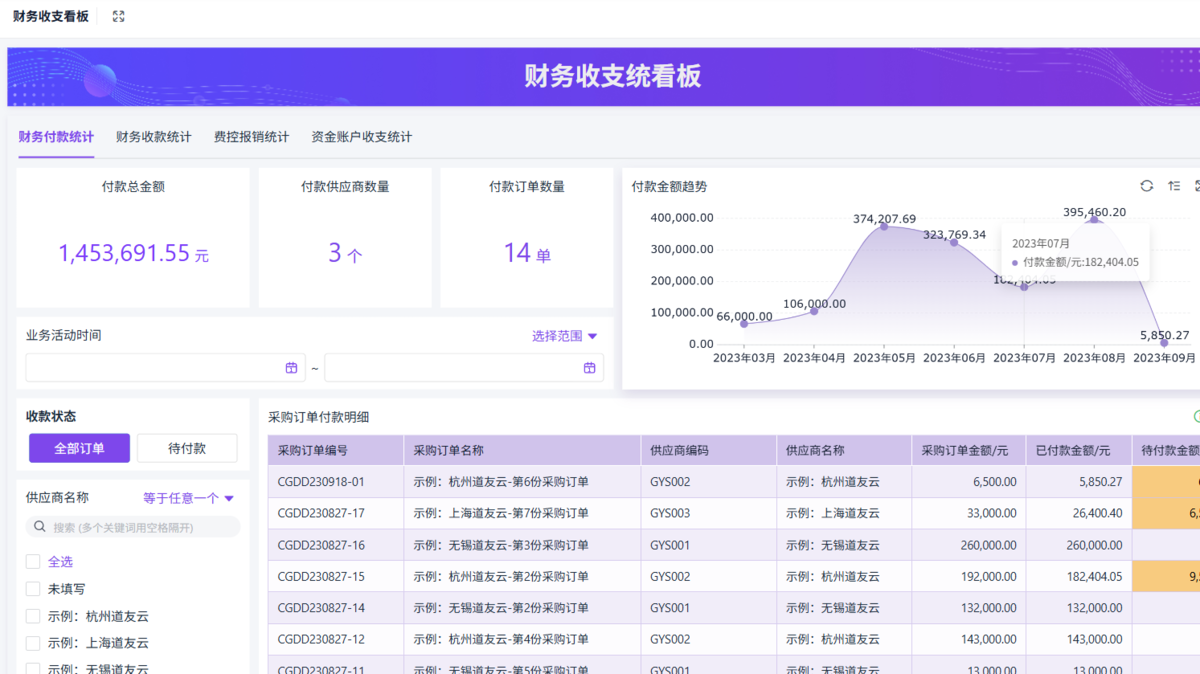The width and height of the screenshot is (1200, 674).
Task: Click the supplier name search input field
Action: click(140, 527)
